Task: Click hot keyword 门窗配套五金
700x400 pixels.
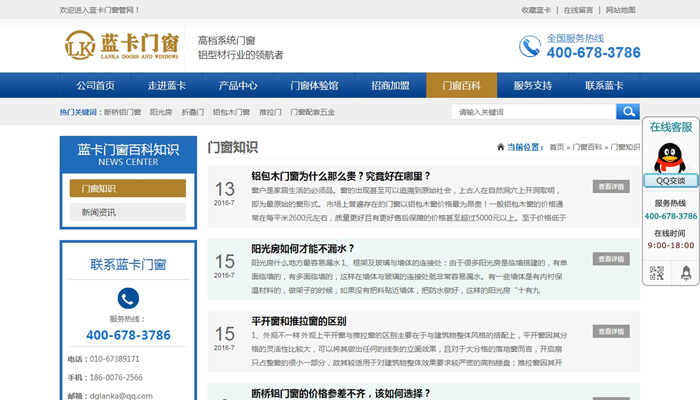Action: [312, 112]
